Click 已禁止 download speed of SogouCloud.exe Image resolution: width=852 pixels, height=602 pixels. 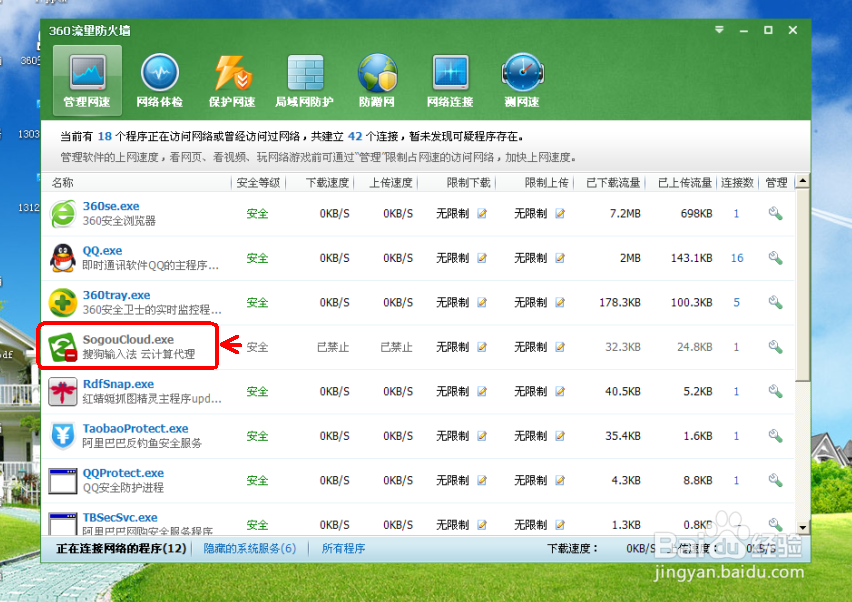coord(333,347)
